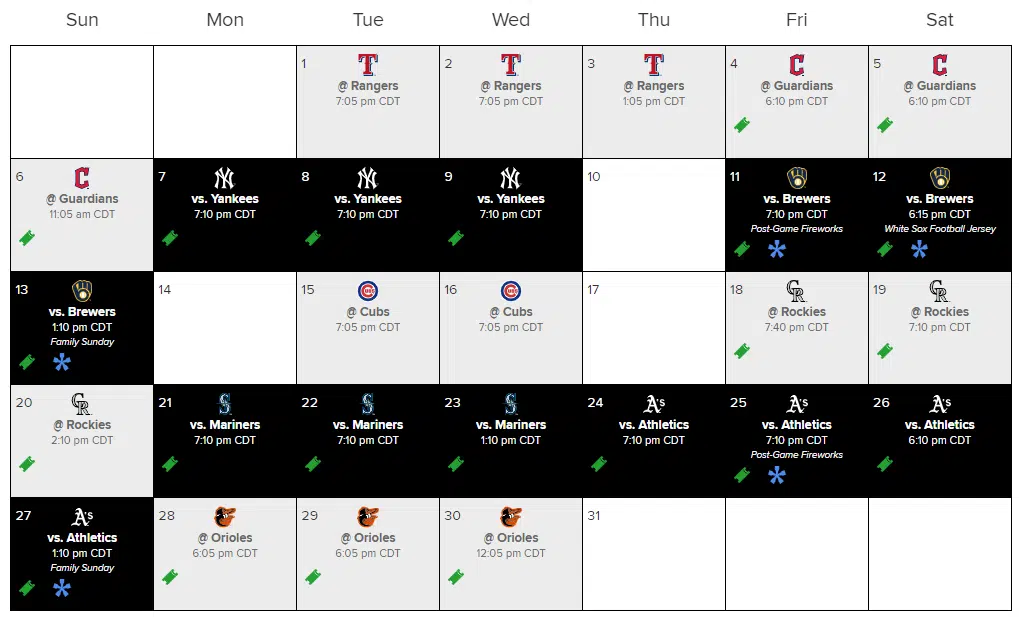Click the blue promotion star on July 11
Viewport: 1019px width, 617px height.
776,249
